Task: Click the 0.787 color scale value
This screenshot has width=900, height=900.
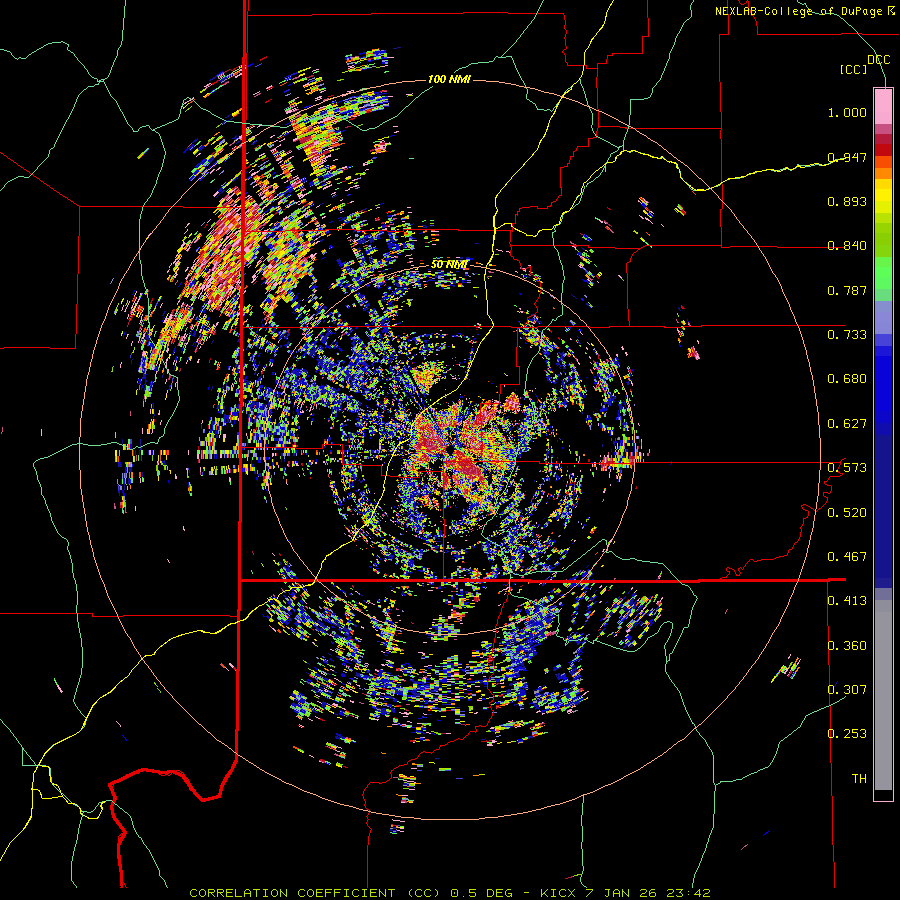Action: click(847, 290)
